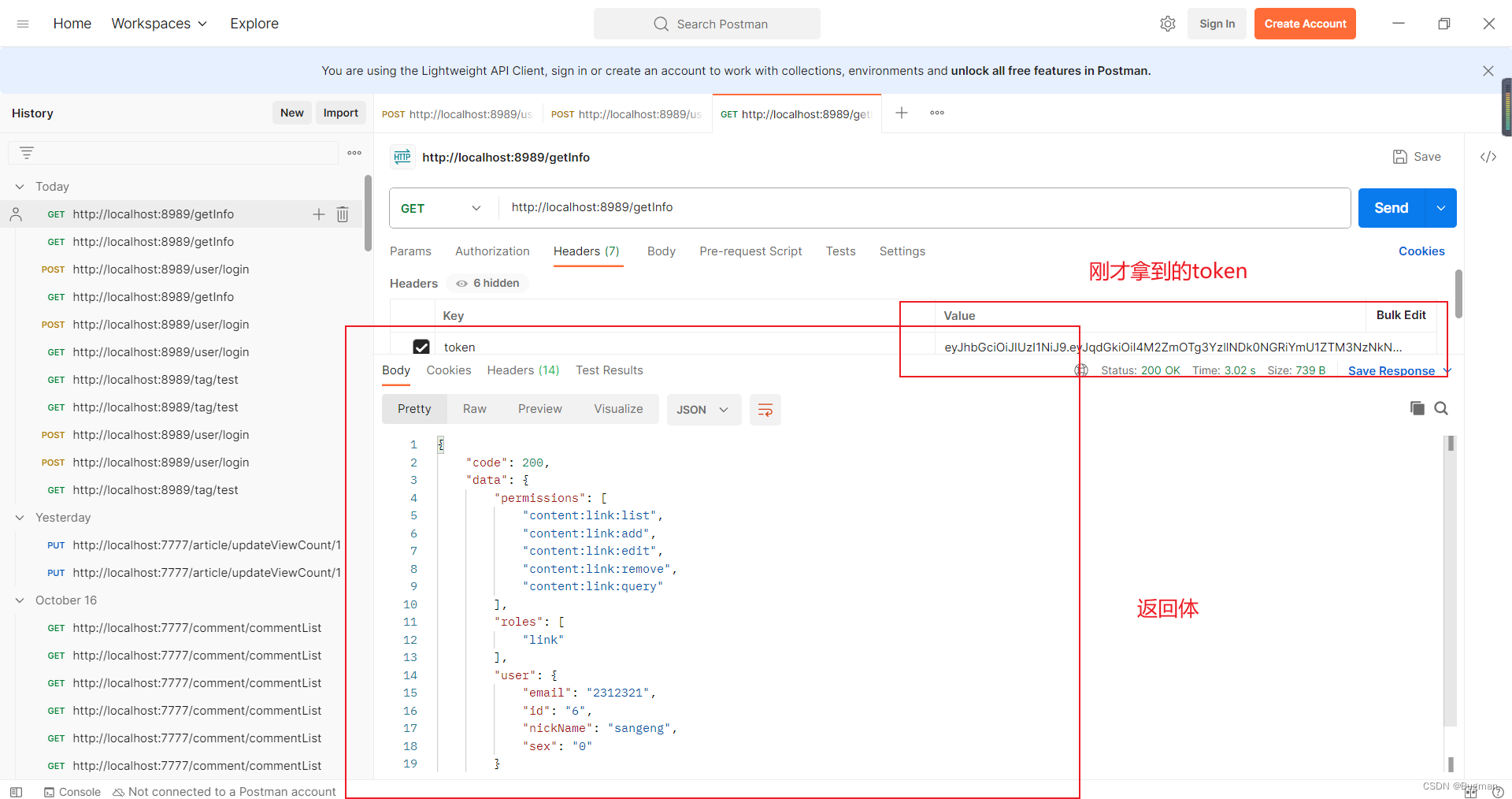The image size is (1512, 799).
Task: Open the request Settings tab
Action: (x=902, y=251)
